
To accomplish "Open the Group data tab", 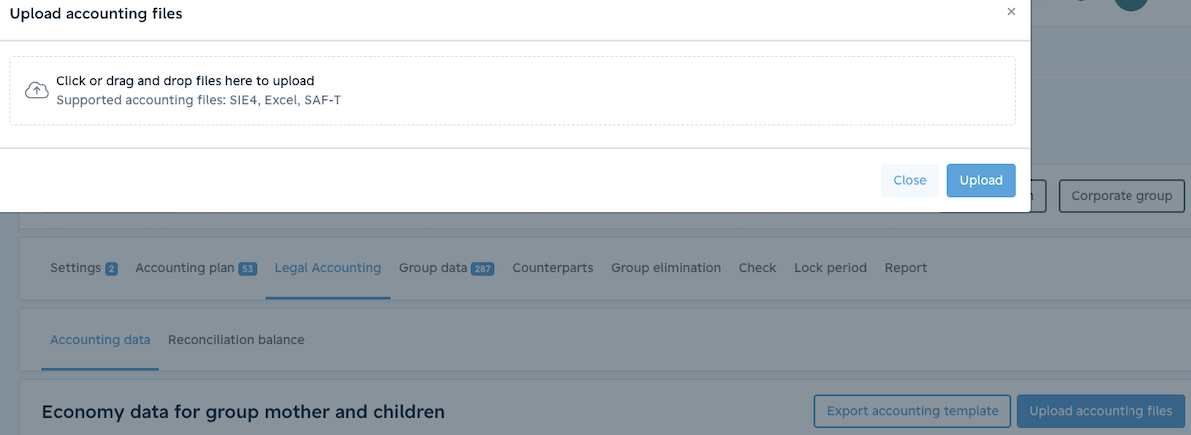I will click(x=433, y=268).
